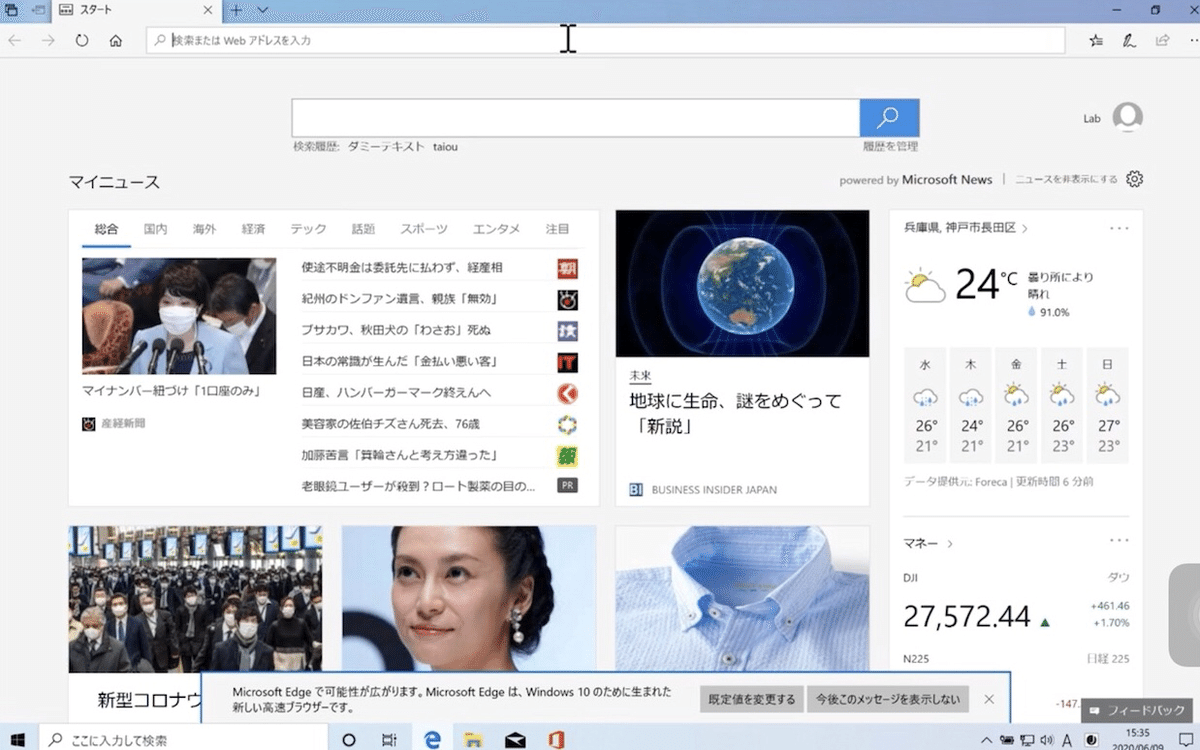The image size is (1200, 750).
Task: Open the マイナンバー紐づけ news photo
Action: [x=179, y=316]
